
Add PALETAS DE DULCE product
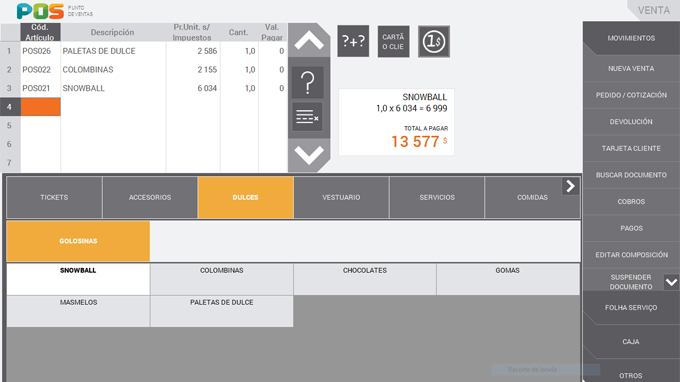tap(222, 311)
